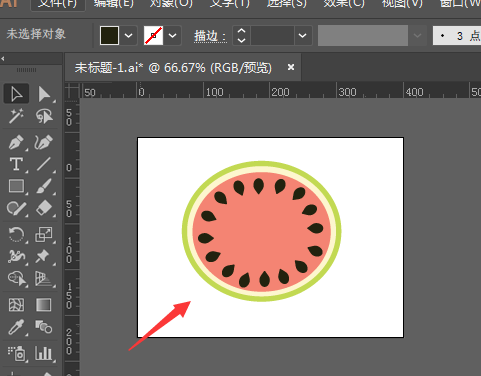Select the Symbol Sprayer tool

click(16, 353)
